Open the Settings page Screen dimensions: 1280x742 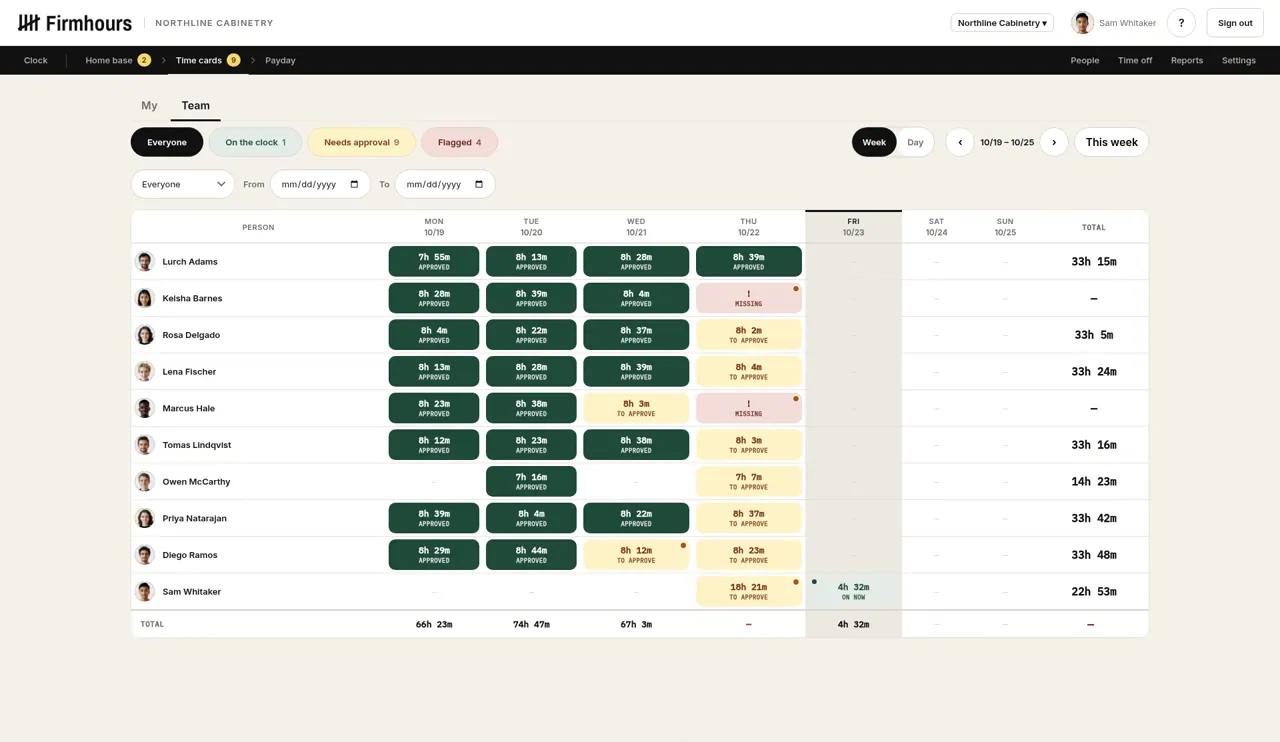[x=1239, y=60]
